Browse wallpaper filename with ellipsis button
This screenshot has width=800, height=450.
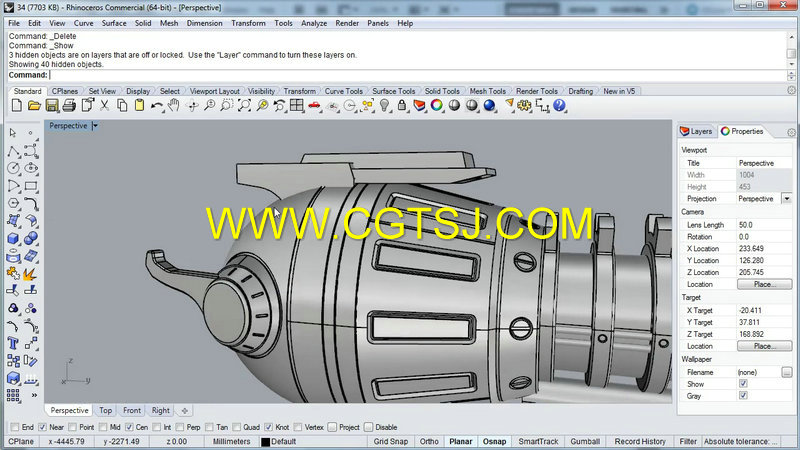[786, 372]
